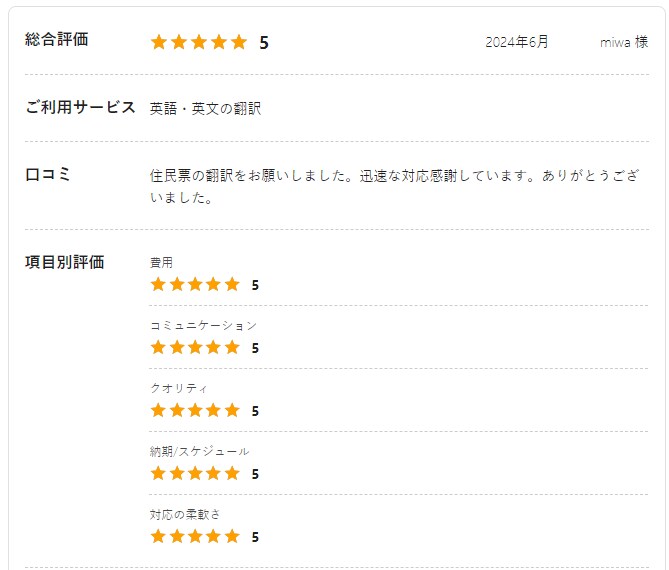Click the third star under 費用

[x=195, y=284]
